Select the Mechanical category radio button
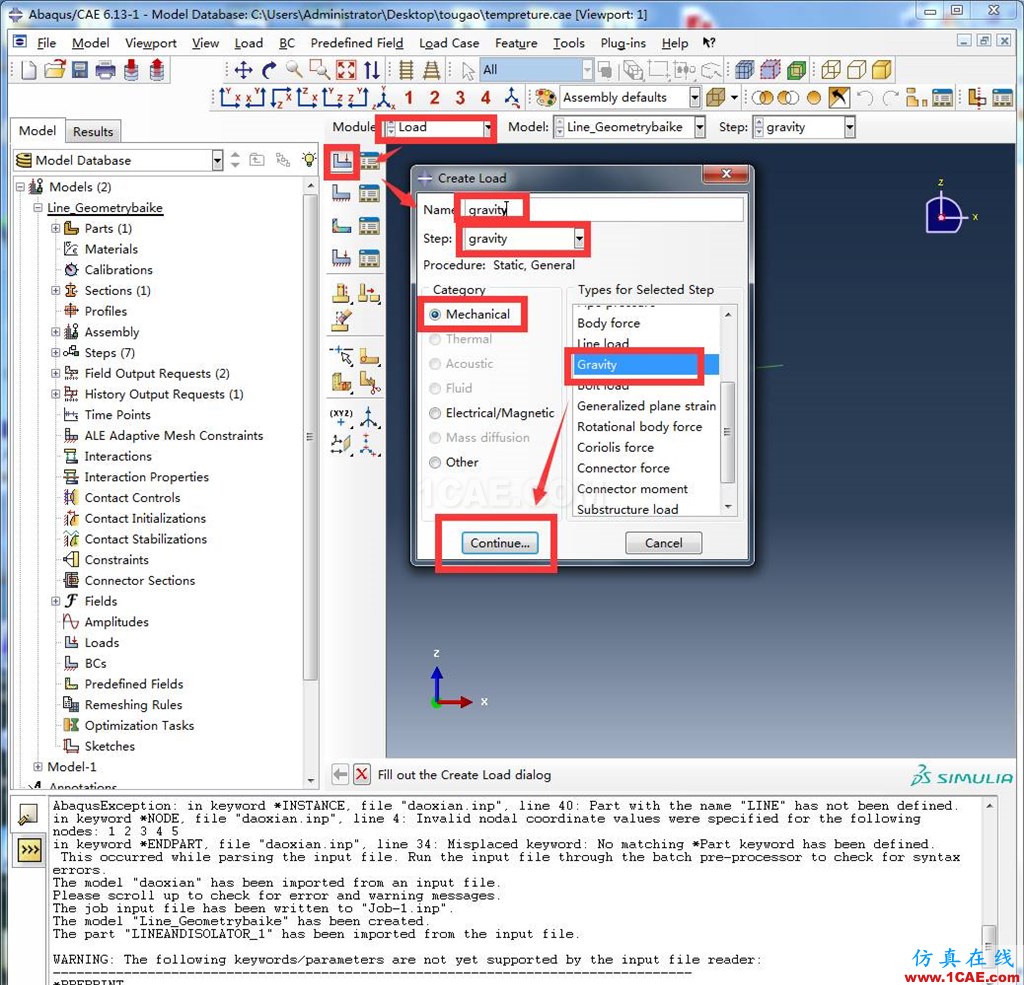This screenshot has width=1024, height=985. coord(435,315)
